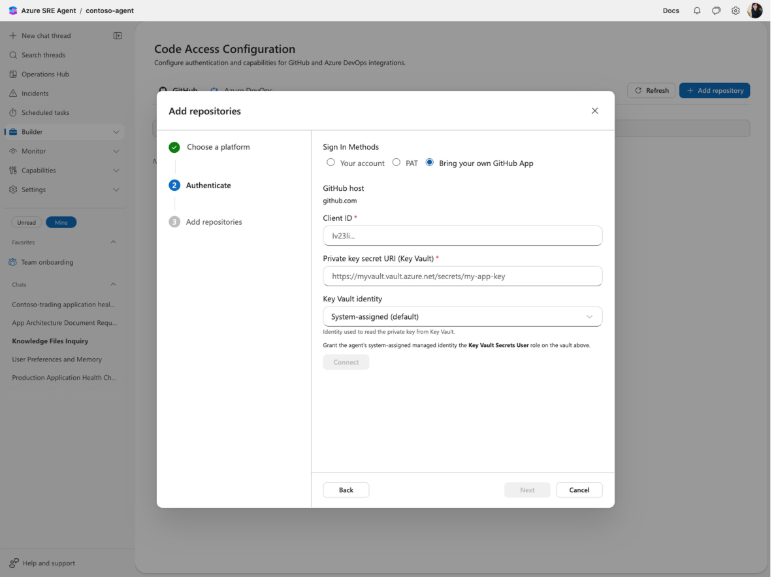Image resolution: width=771 pixels, height=577 pixels.
Task: Click the New chat thread plus icon
Action: coord(13,35)
